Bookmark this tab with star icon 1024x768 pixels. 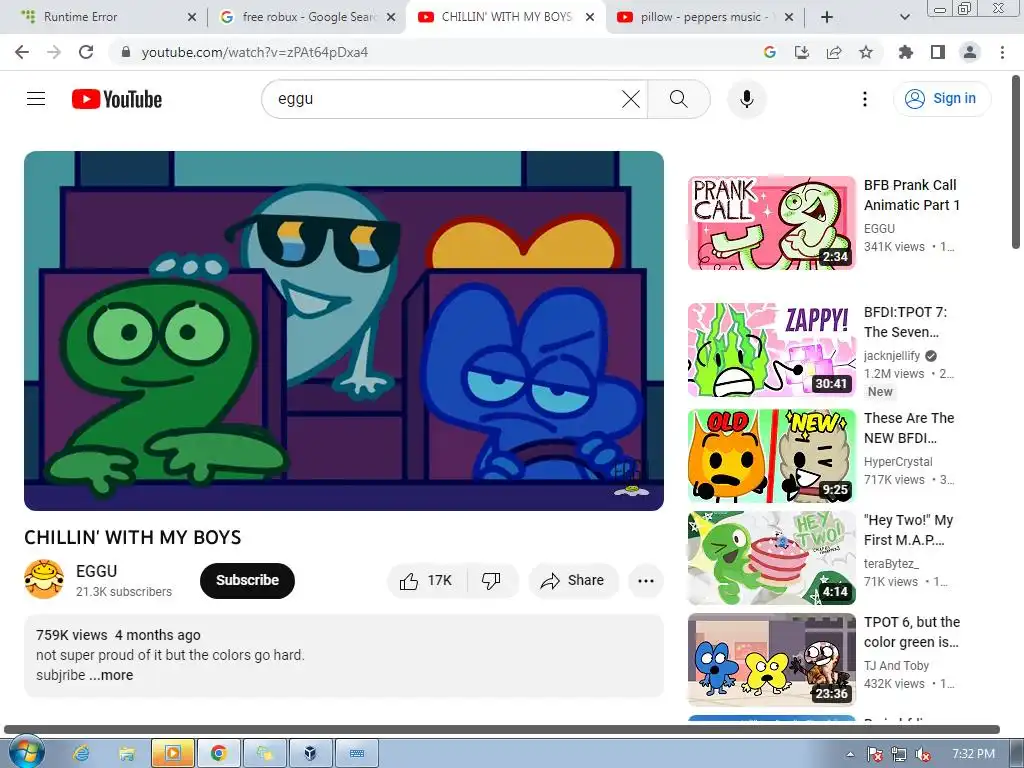tap(866, 52)
